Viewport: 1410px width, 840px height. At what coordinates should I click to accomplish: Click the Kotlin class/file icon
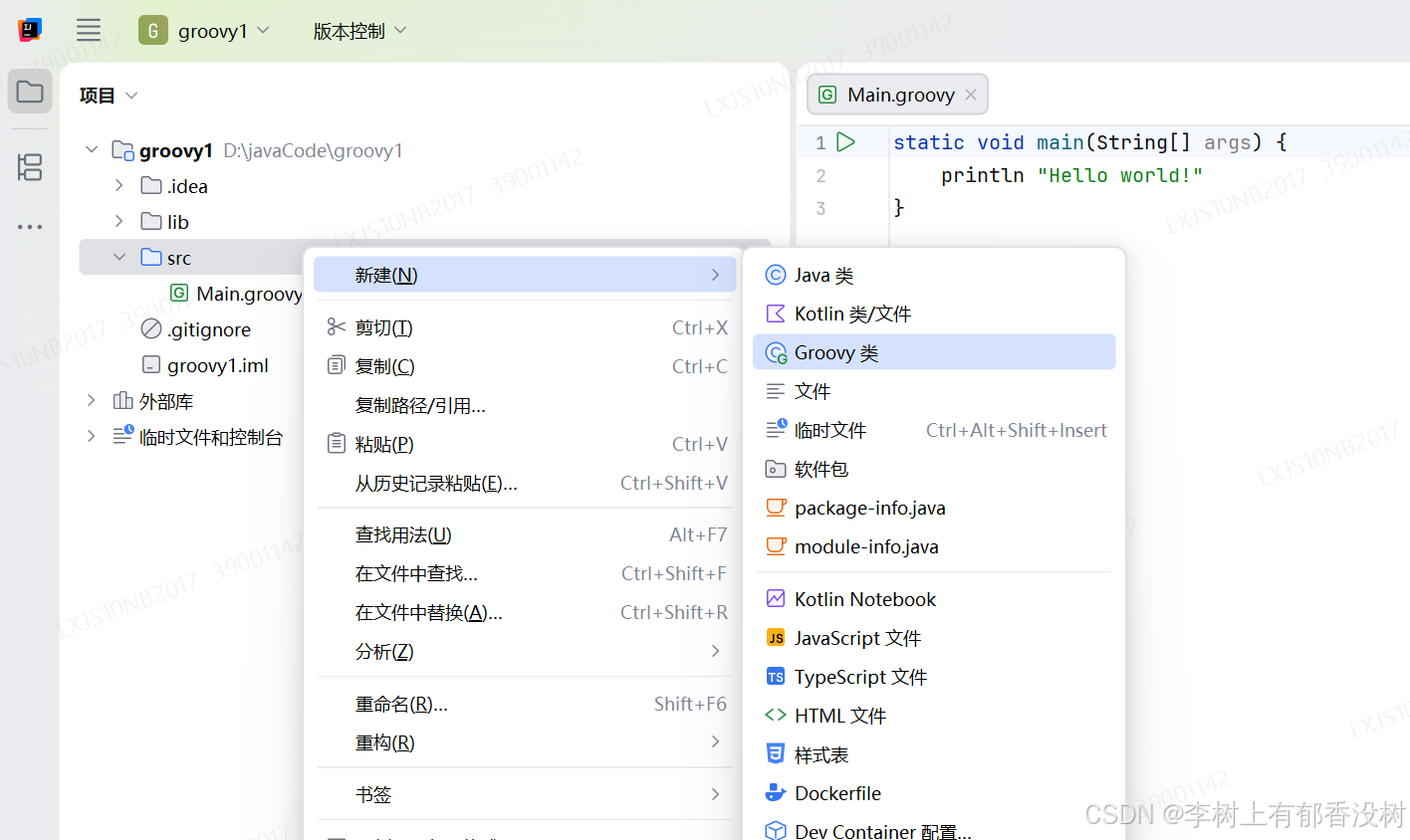pyautogui.click(x=776, y=314)
